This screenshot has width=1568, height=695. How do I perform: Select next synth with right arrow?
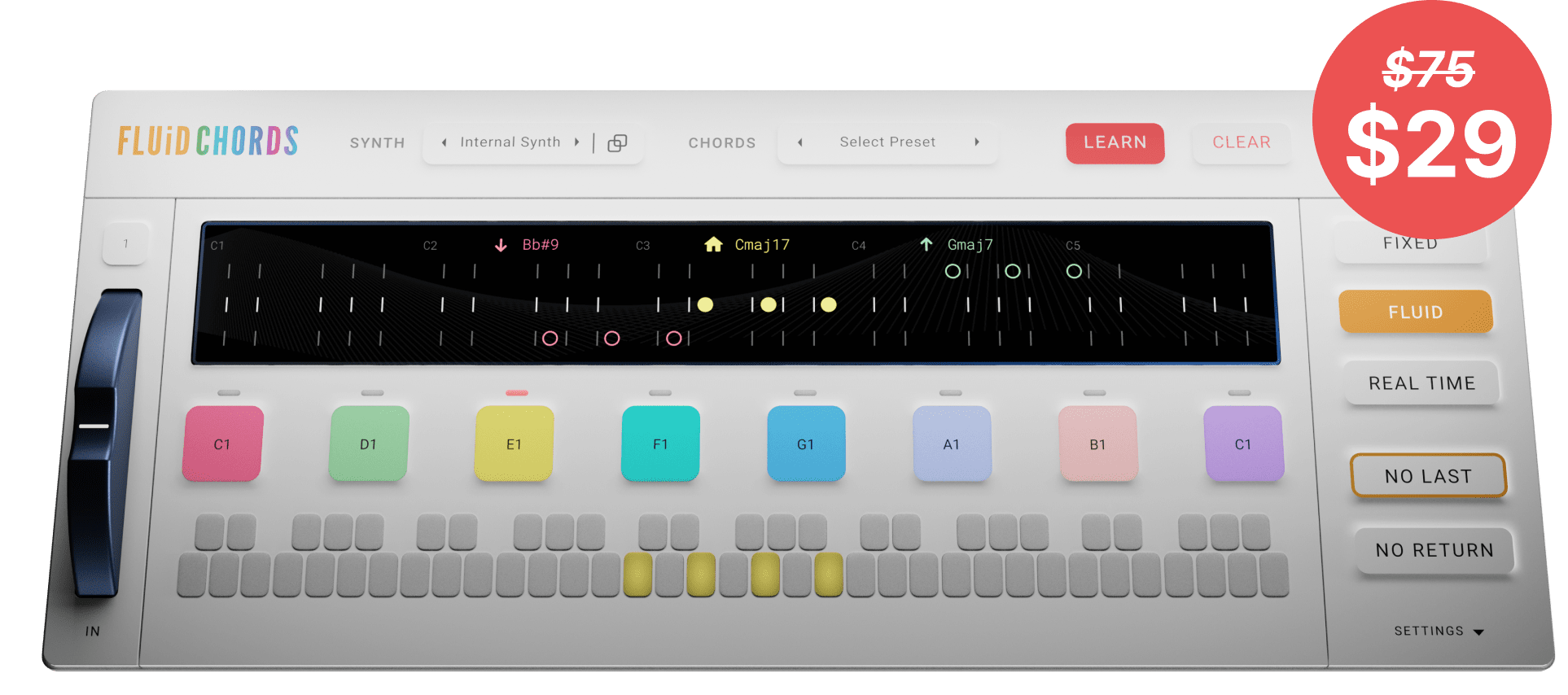576,142
